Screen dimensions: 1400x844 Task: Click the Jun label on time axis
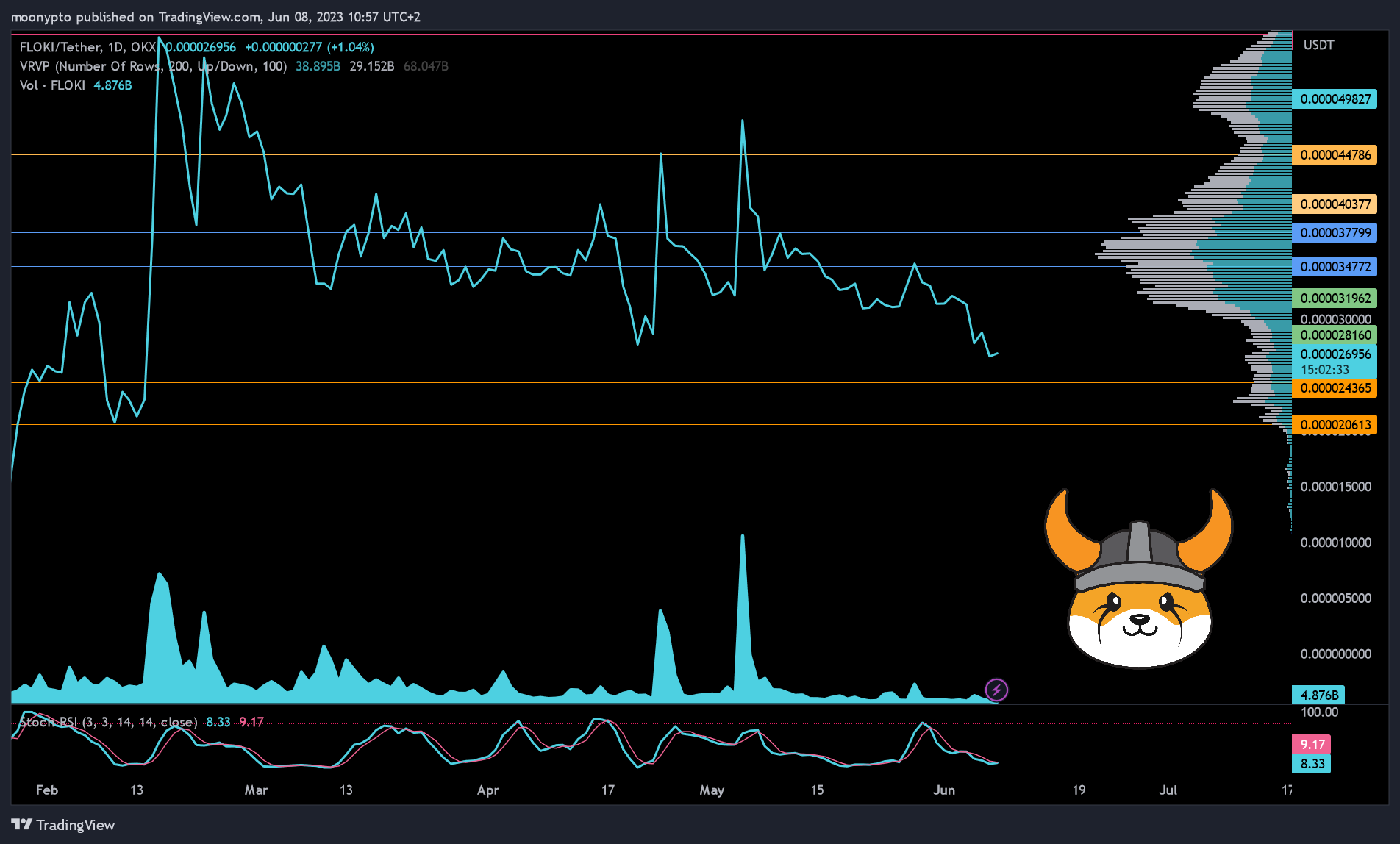944,790
